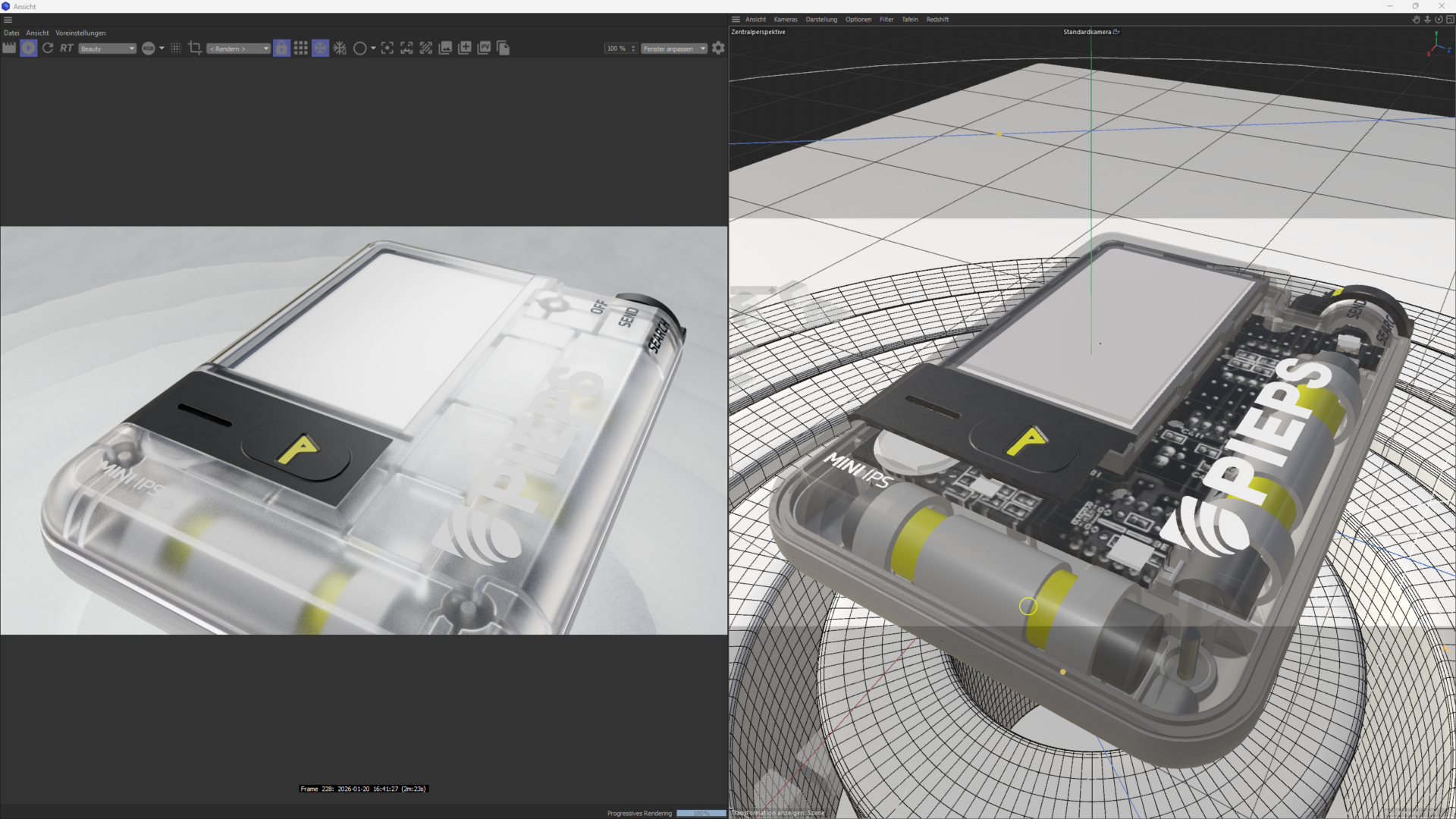
Task: Toggle RT real-time render mode
Action: tap(67, 49)
